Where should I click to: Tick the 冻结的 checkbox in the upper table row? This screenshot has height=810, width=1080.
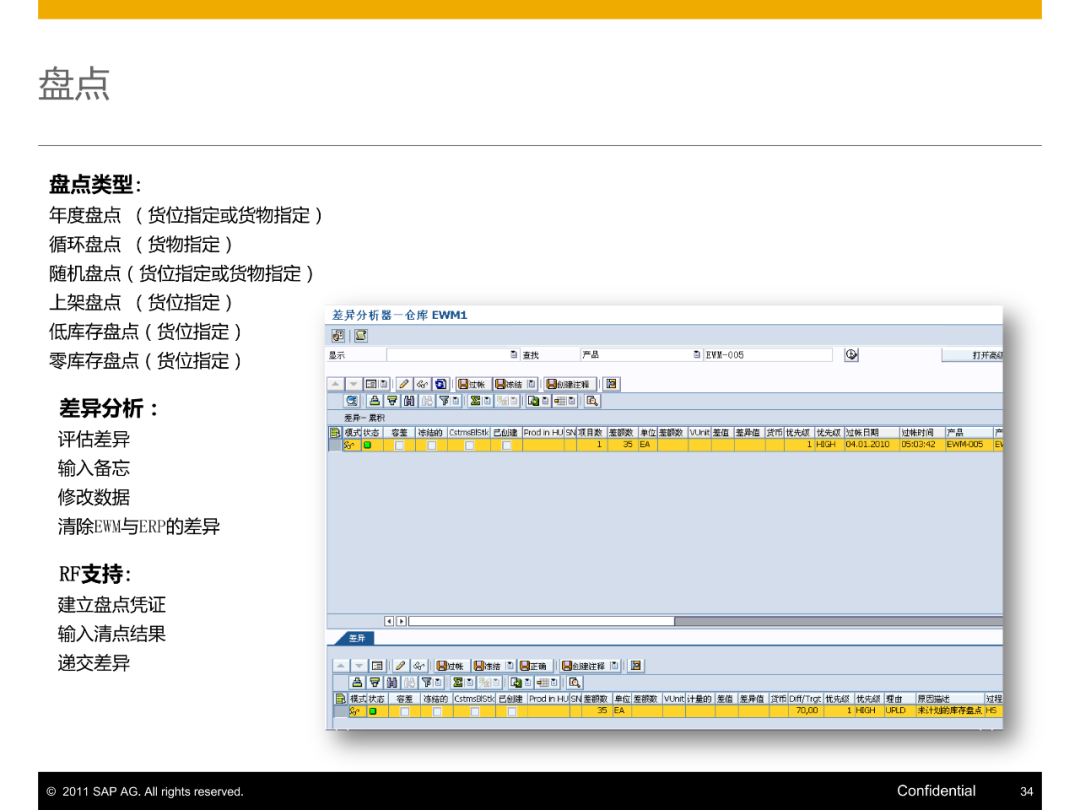click(432, 446)
